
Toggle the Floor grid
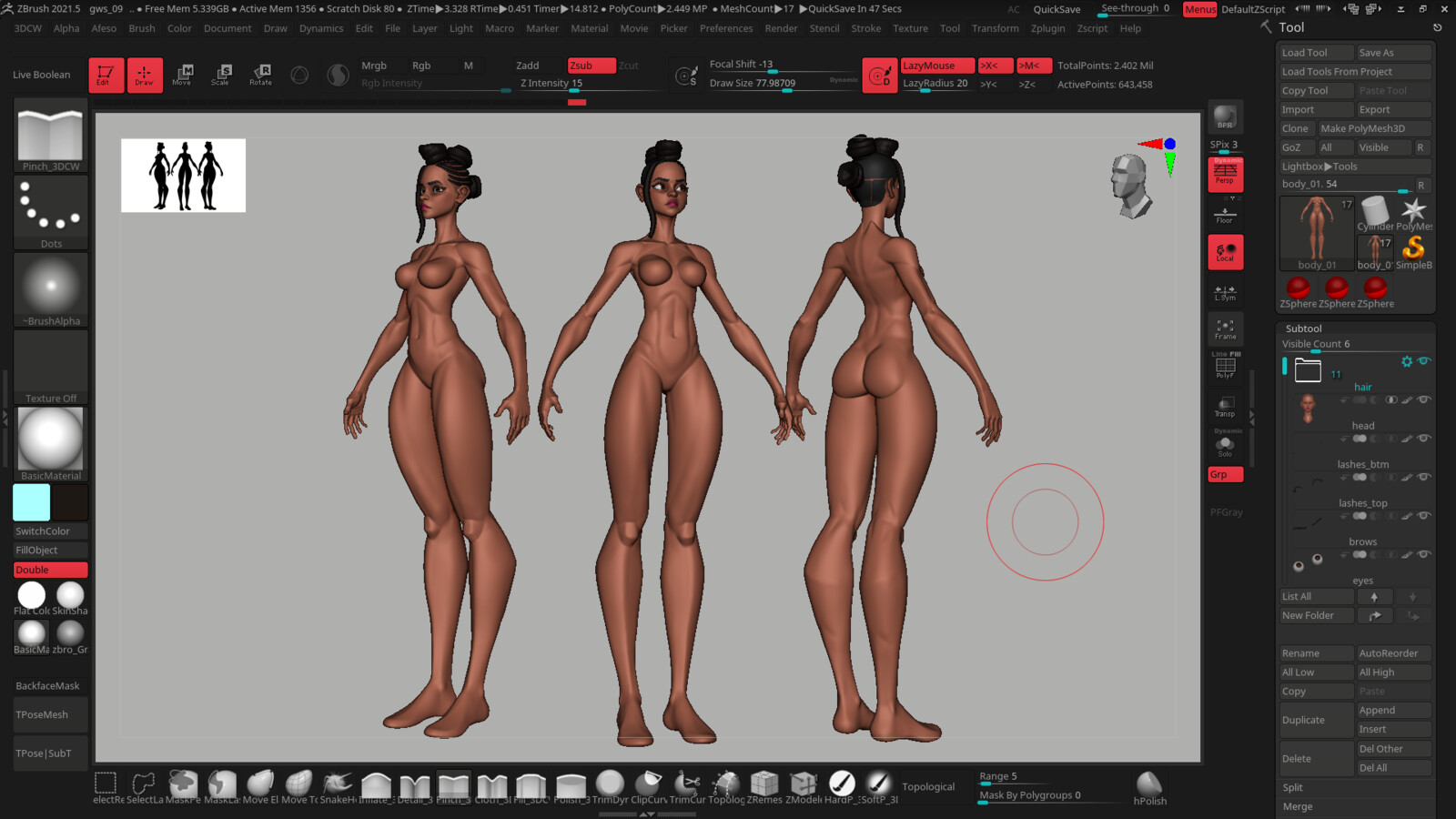click(1225, 213)
